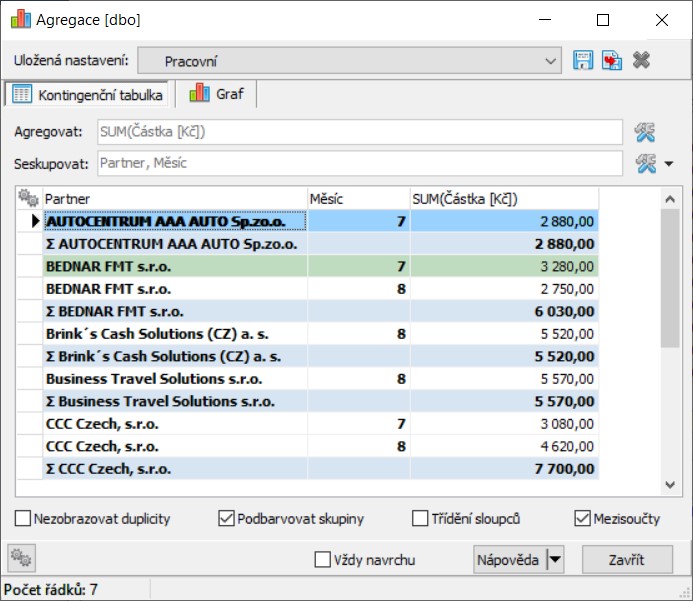Click the table scrollbar up arrow
Viewport: 693px width, 601px height.
[x=670, y=199]
